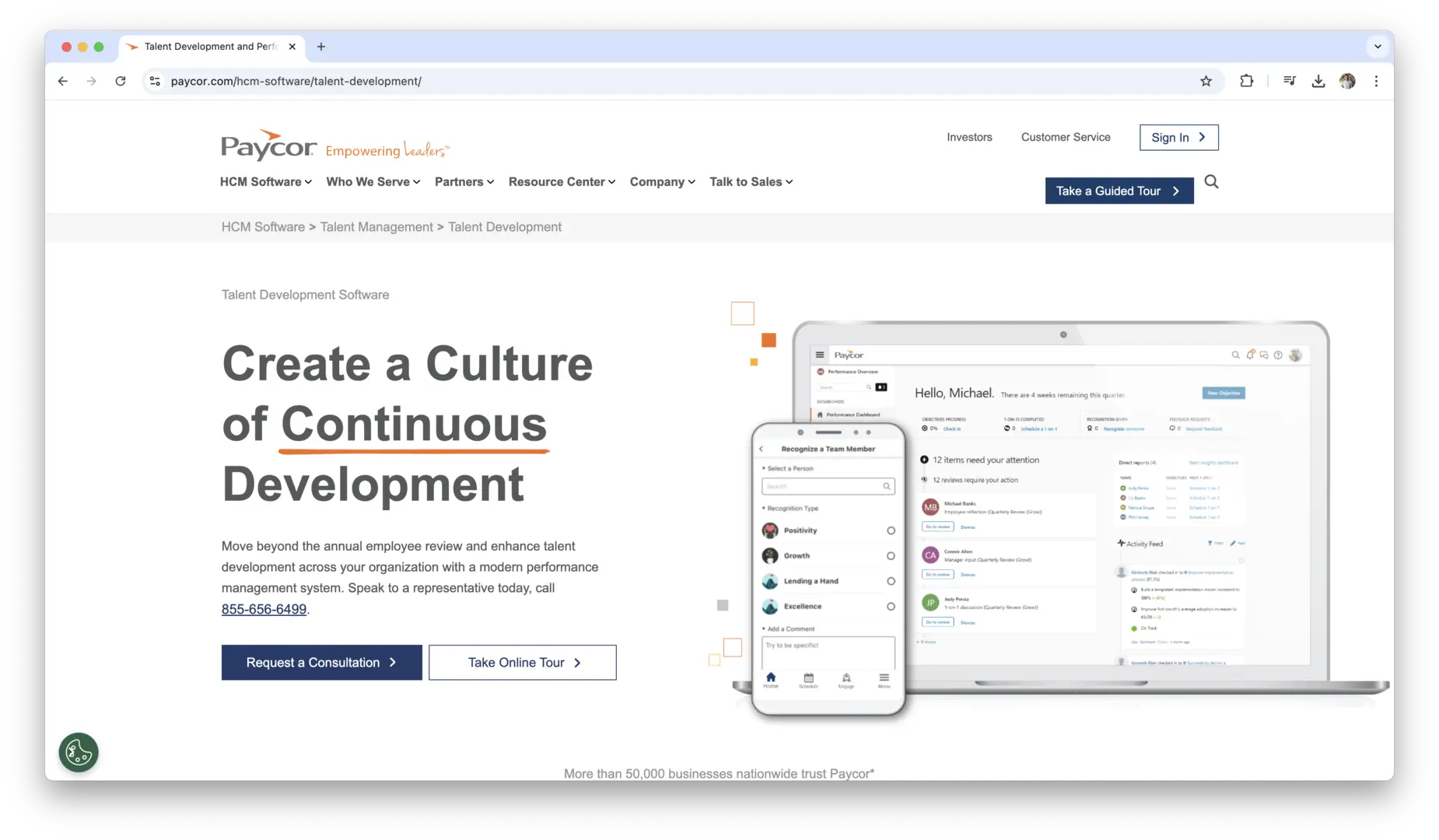
Task: Open the Chrome downloads icon
Action: click(1318, 81)
